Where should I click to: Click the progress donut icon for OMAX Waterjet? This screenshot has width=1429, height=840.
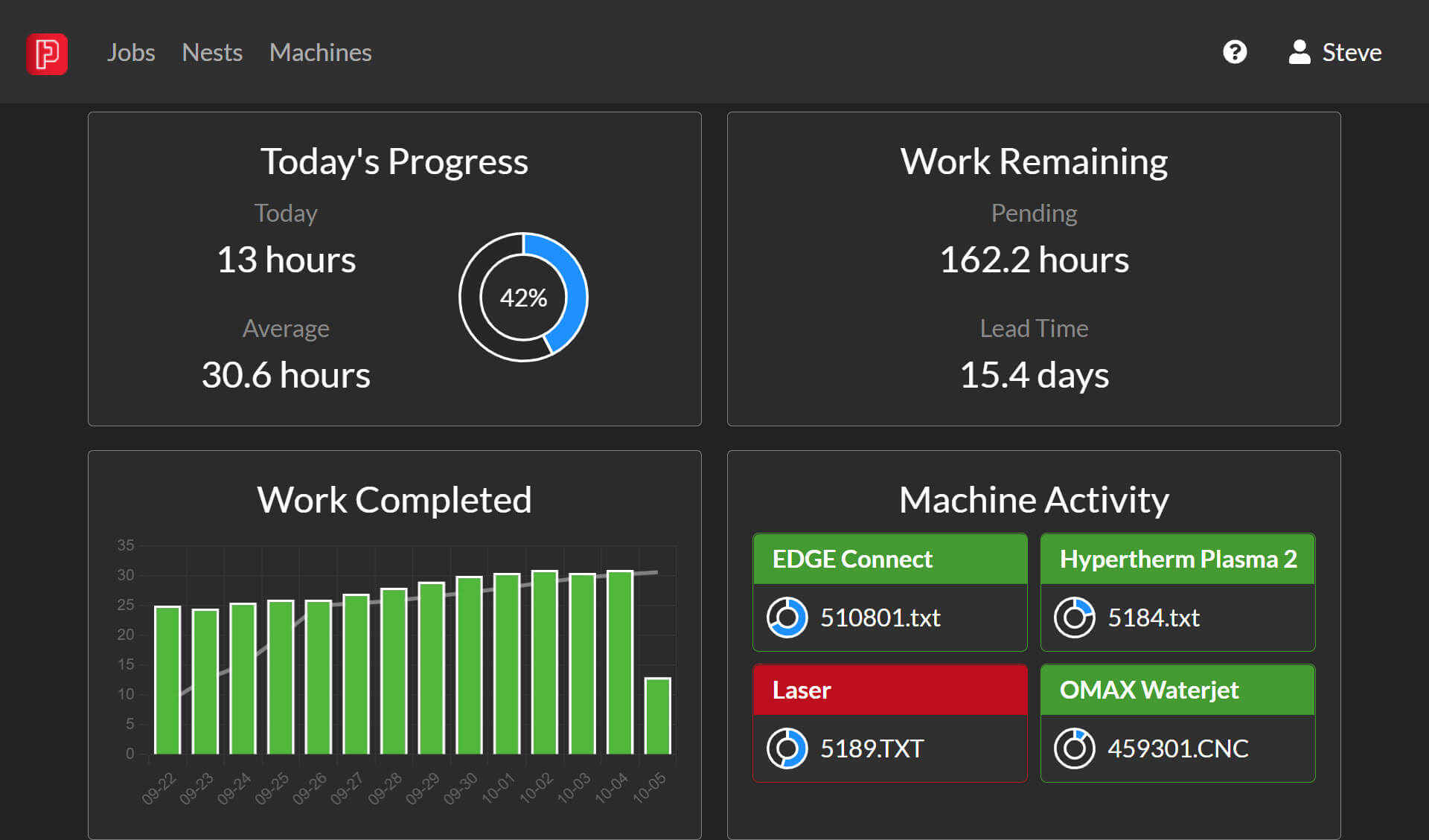[1074, 748]
